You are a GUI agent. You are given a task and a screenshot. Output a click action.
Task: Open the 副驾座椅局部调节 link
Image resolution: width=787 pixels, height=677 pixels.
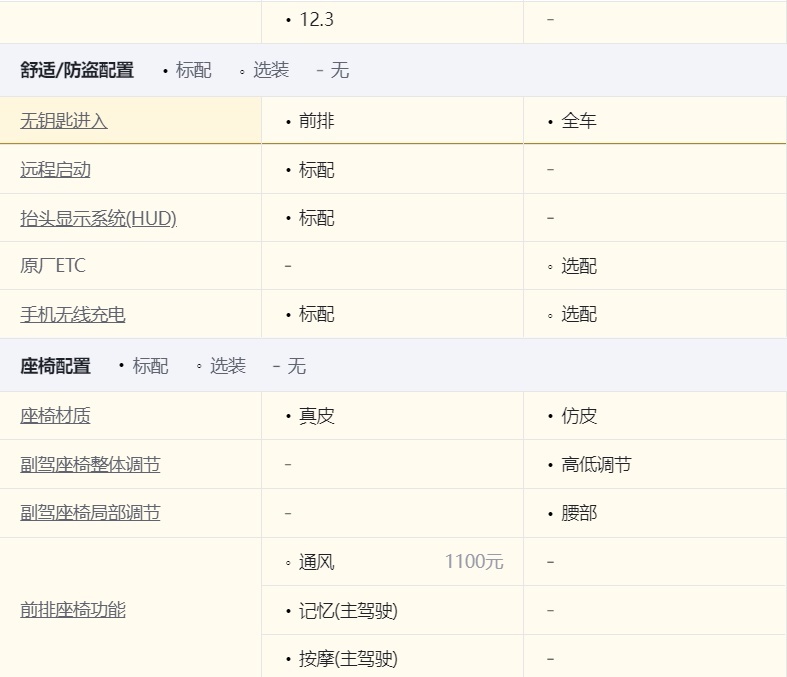(90, 513)
